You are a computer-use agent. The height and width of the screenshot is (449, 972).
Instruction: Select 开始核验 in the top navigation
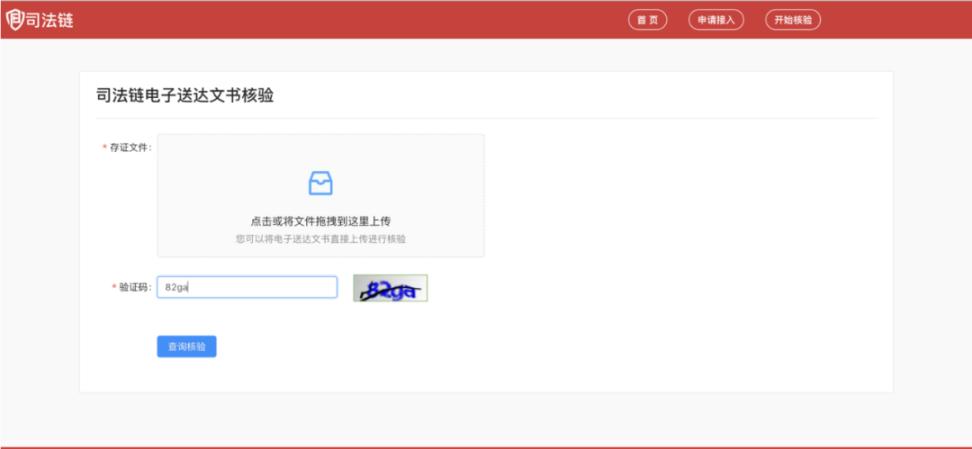[x=793, y=20]
